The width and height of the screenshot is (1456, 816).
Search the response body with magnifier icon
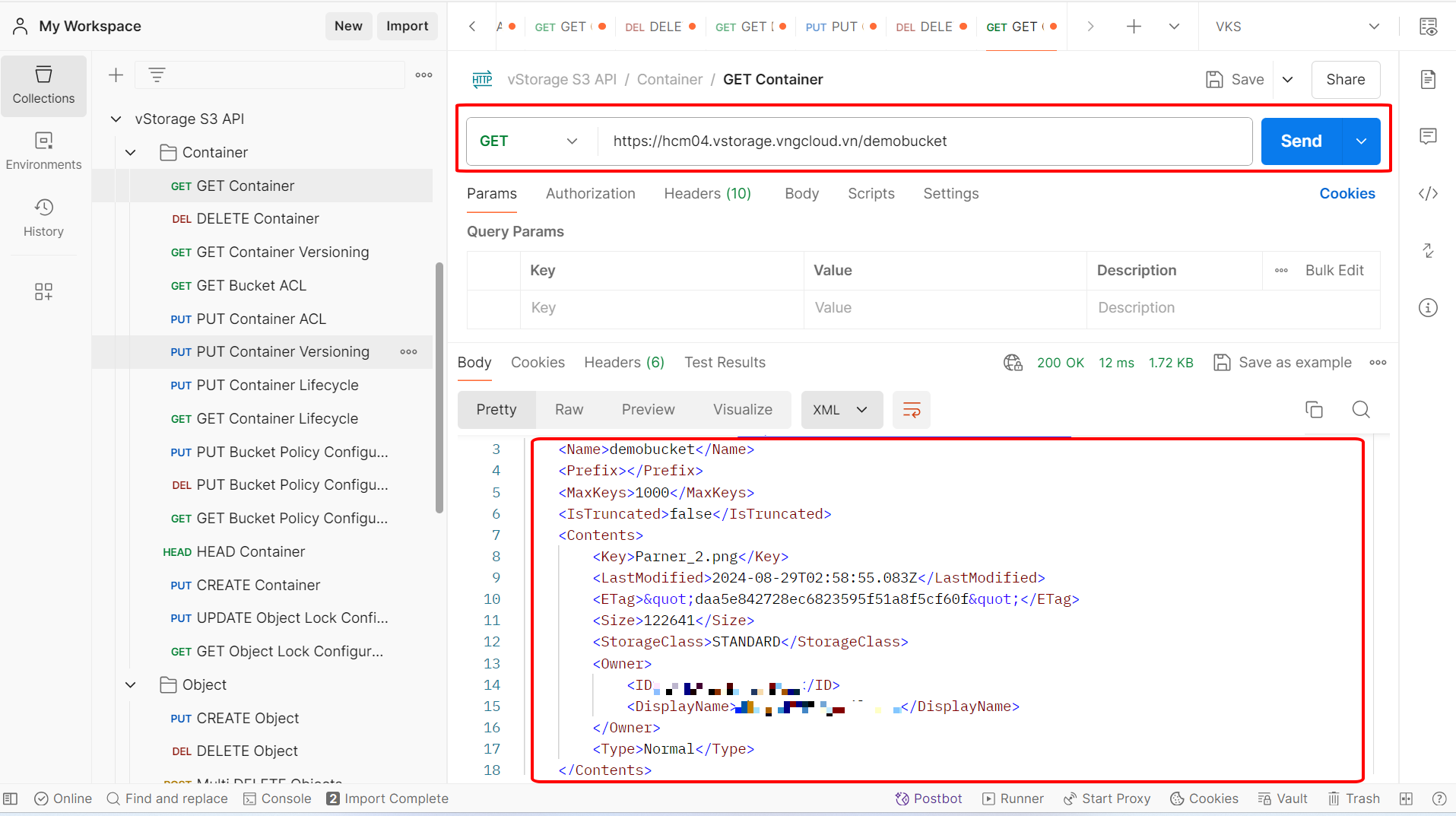[x=1361, y=410]
